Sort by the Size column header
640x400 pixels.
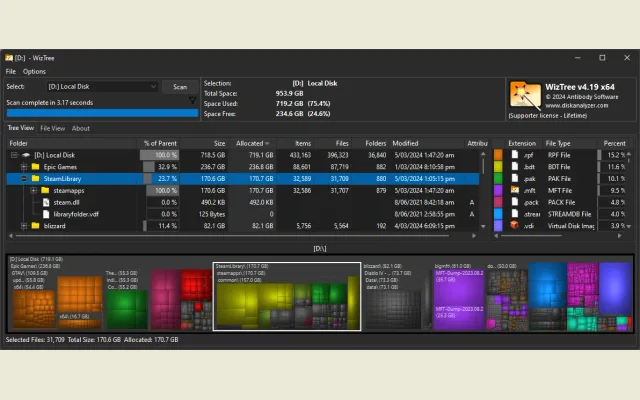click(x=203, y=143)
